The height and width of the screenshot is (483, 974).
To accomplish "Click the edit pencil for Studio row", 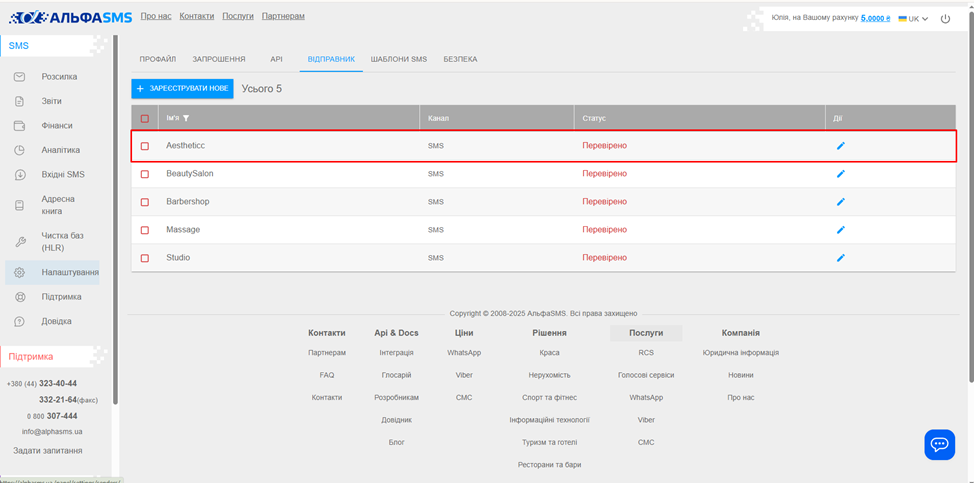I will (x=840, y=258).
